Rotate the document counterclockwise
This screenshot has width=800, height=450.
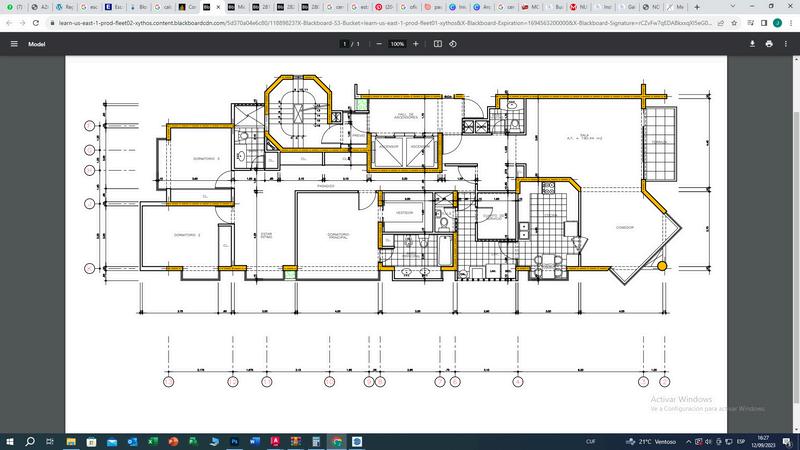(x=453, y=44)
